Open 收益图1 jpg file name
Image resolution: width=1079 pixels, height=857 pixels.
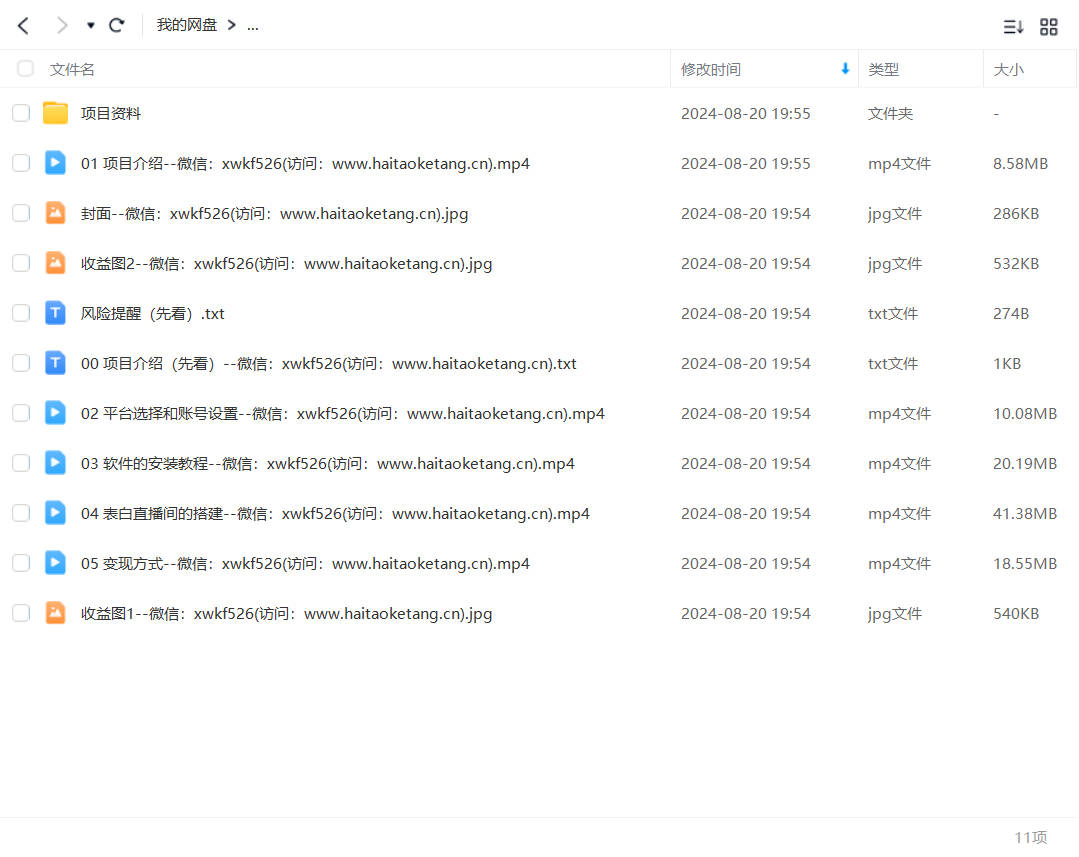[286, 613]
